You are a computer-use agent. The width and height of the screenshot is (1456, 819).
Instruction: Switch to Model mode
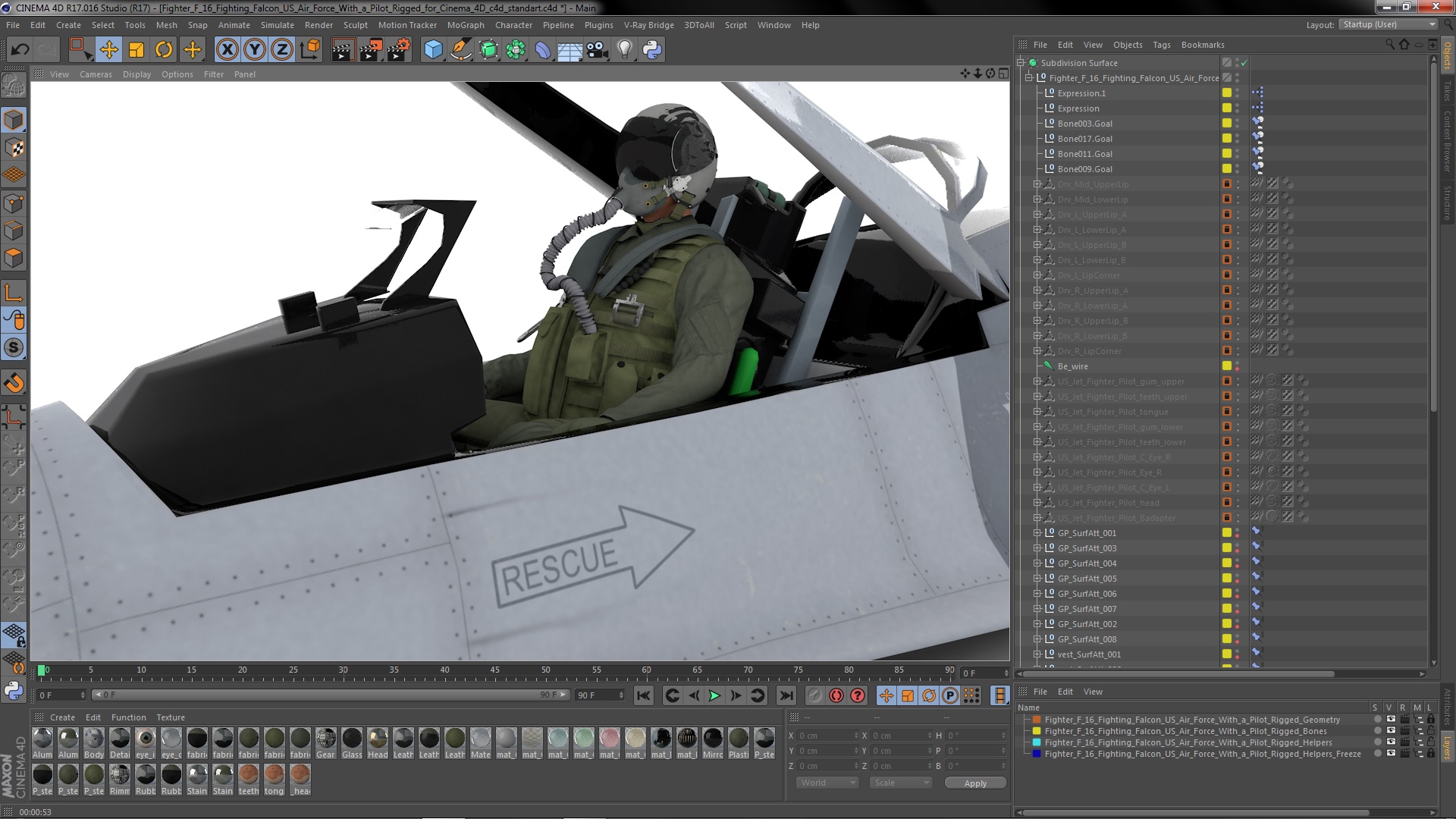(x=14, y=120)
